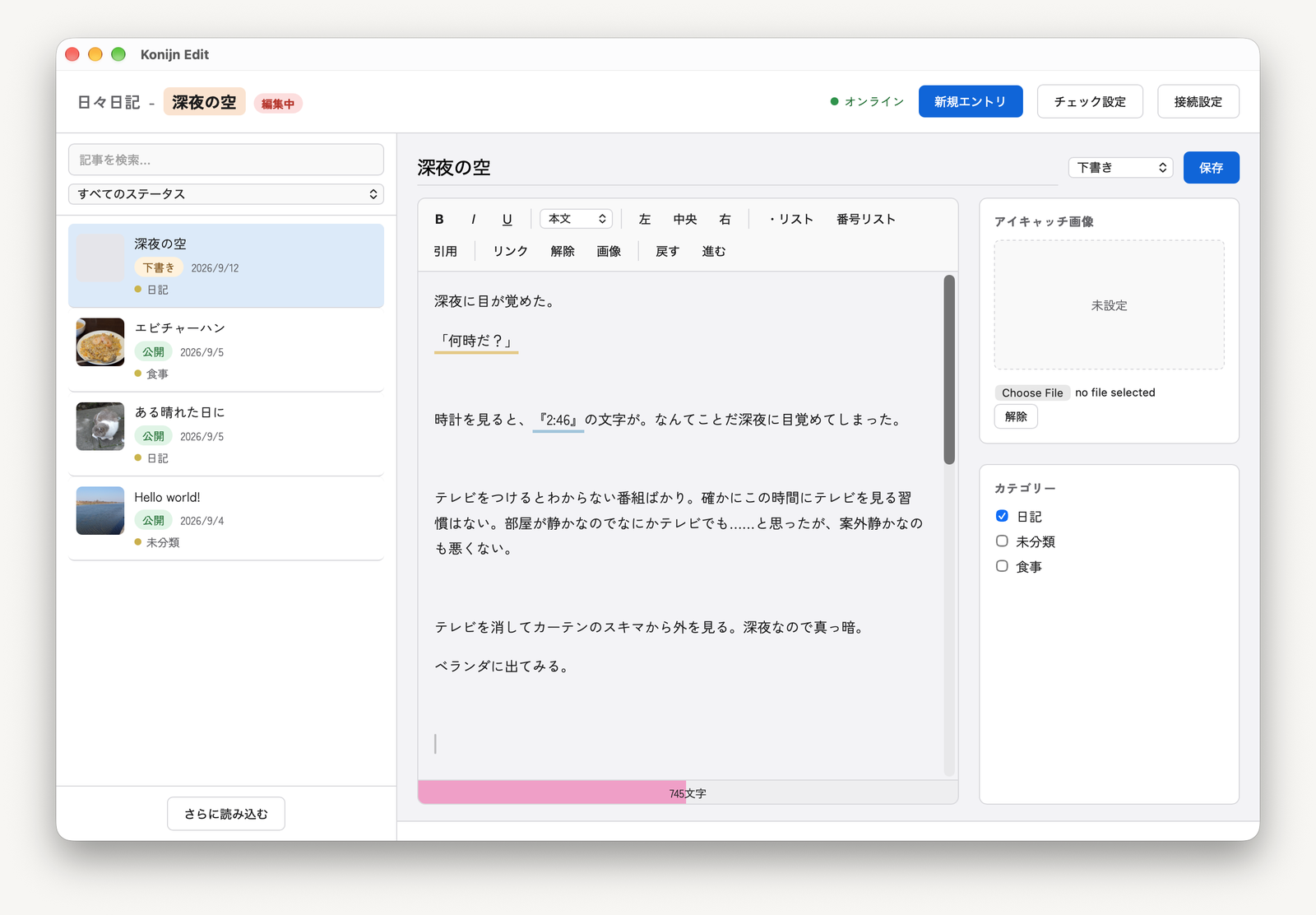Image resolution: width=1316 pixels, height=915 pixels.
Task: Insert a bullet list with ・リスト
Action: [x=790, y=219]
